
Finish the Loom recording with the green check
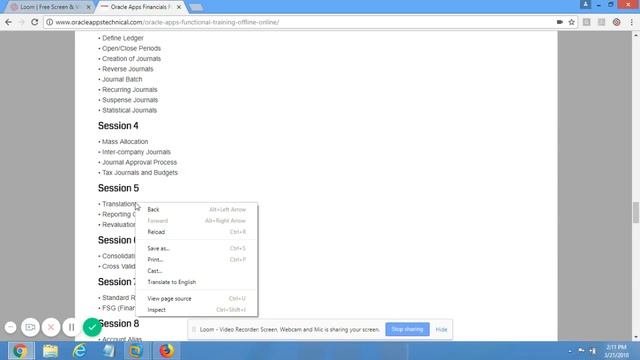[x=92, y=327]
